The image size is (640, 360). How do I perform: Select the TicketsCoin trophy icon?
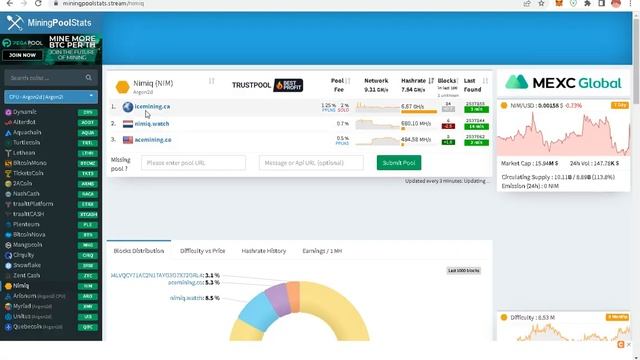[x=8, y=173]
